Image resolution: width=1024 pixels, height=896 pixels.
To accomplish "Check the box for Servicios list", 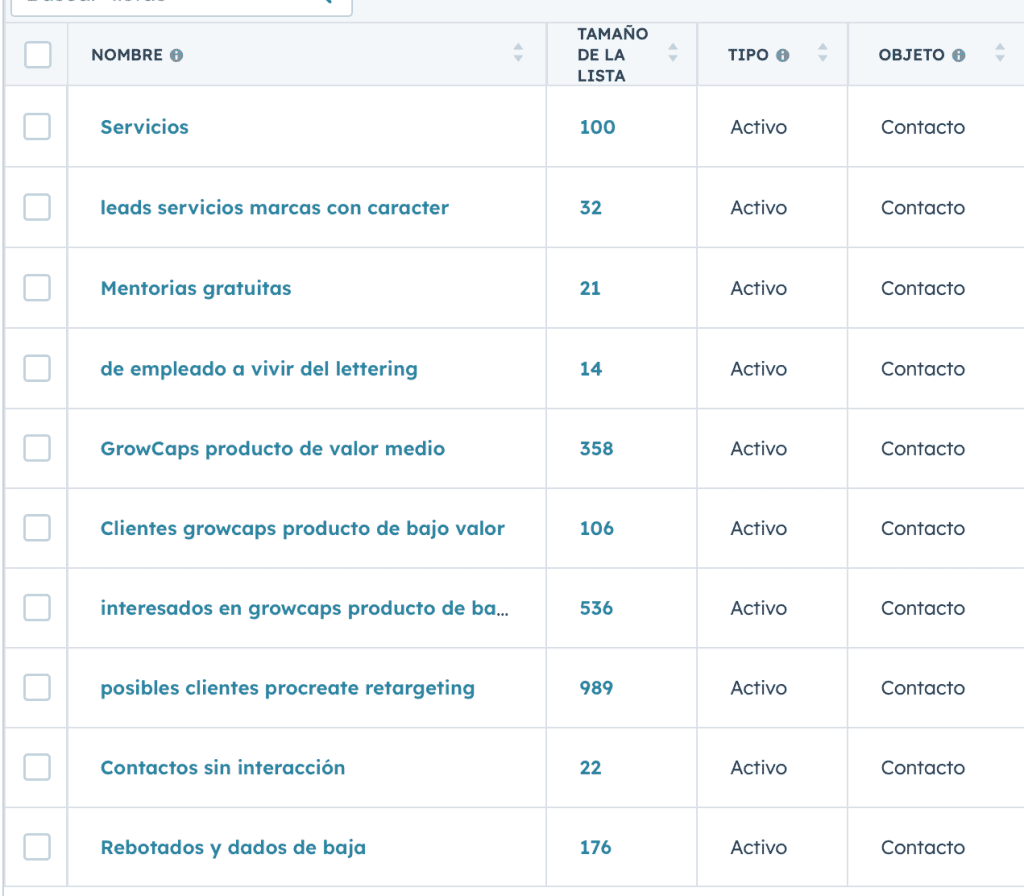I will [x=37, y=127].
